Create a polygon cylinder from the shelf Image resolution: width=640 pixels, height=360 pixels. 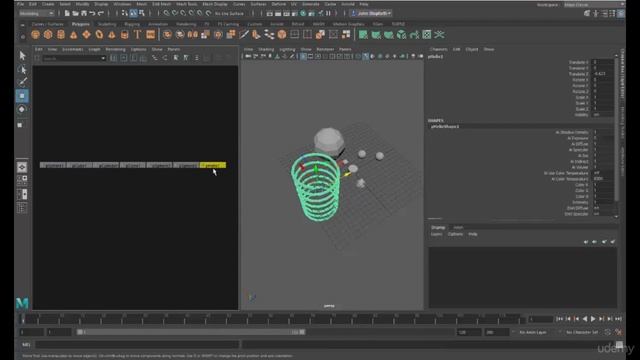click(x=61, y=35)
